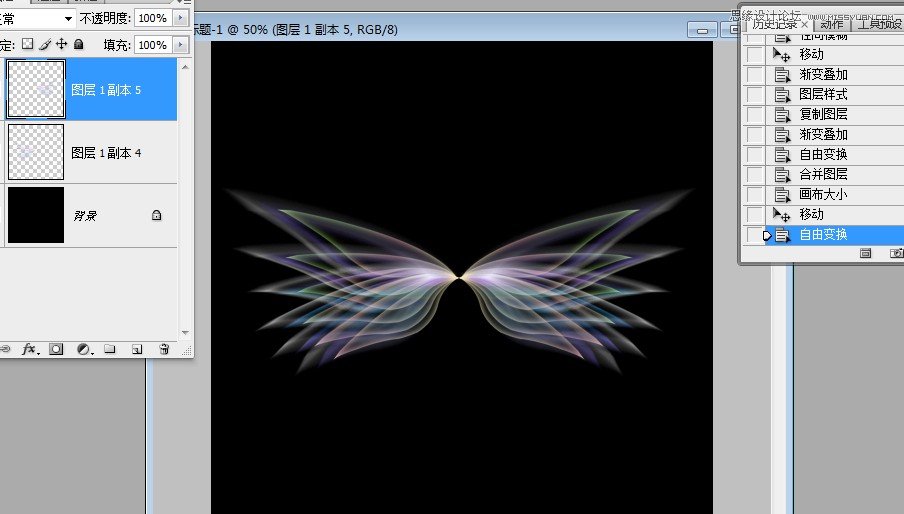
Task: Click the new layer icon
Action: pos(137,349)
